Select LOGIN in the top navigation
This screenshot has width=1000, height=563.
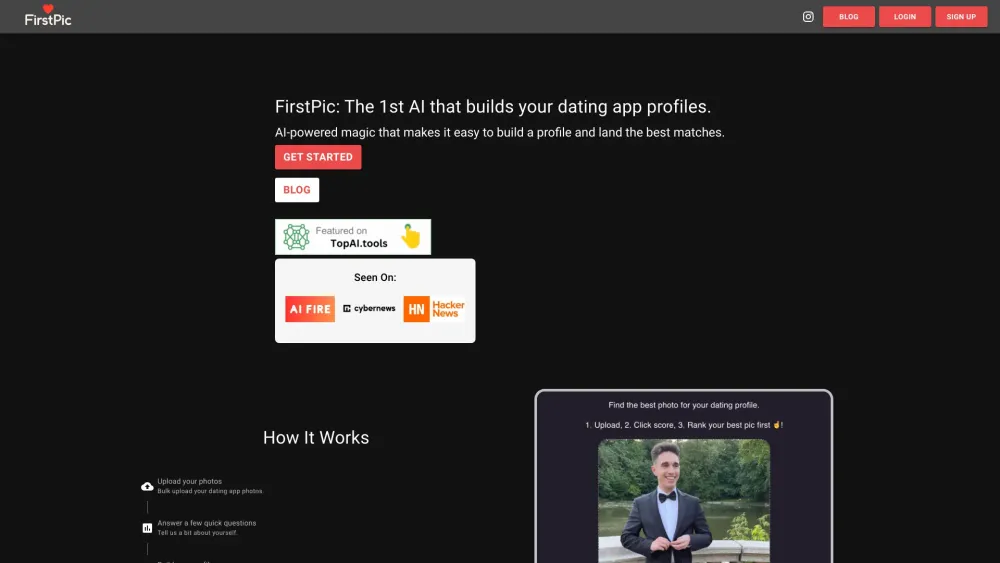tap(905, 17)
